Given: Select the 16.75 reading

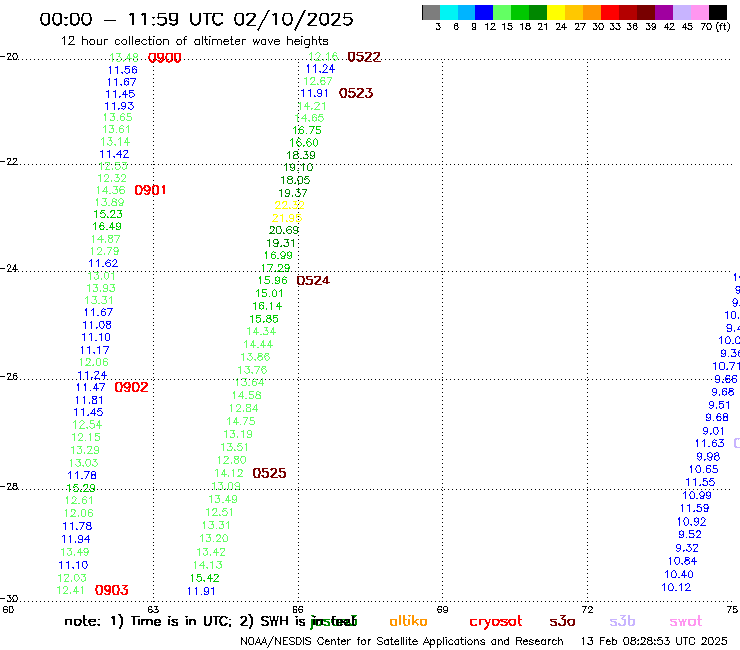Looking at the screenshot, I should click(x=307, y=130).
